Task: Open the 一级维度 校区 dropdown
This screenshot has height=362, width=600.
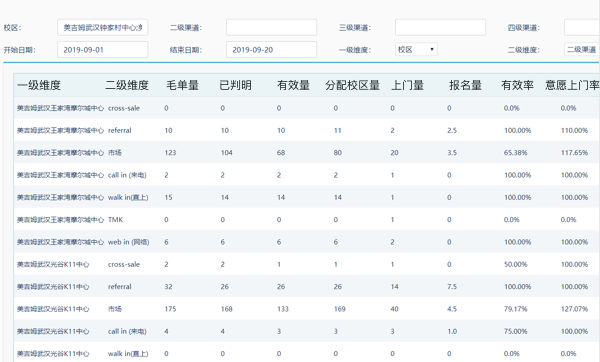Action: pos(416,49)
